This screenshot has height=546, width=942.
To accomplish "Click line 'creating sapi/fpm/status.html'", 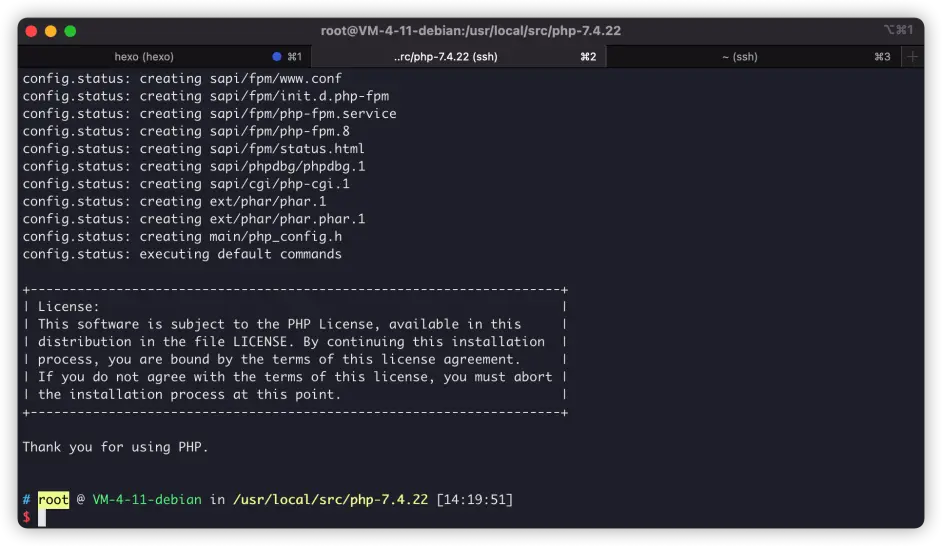I will pos(193,148).
